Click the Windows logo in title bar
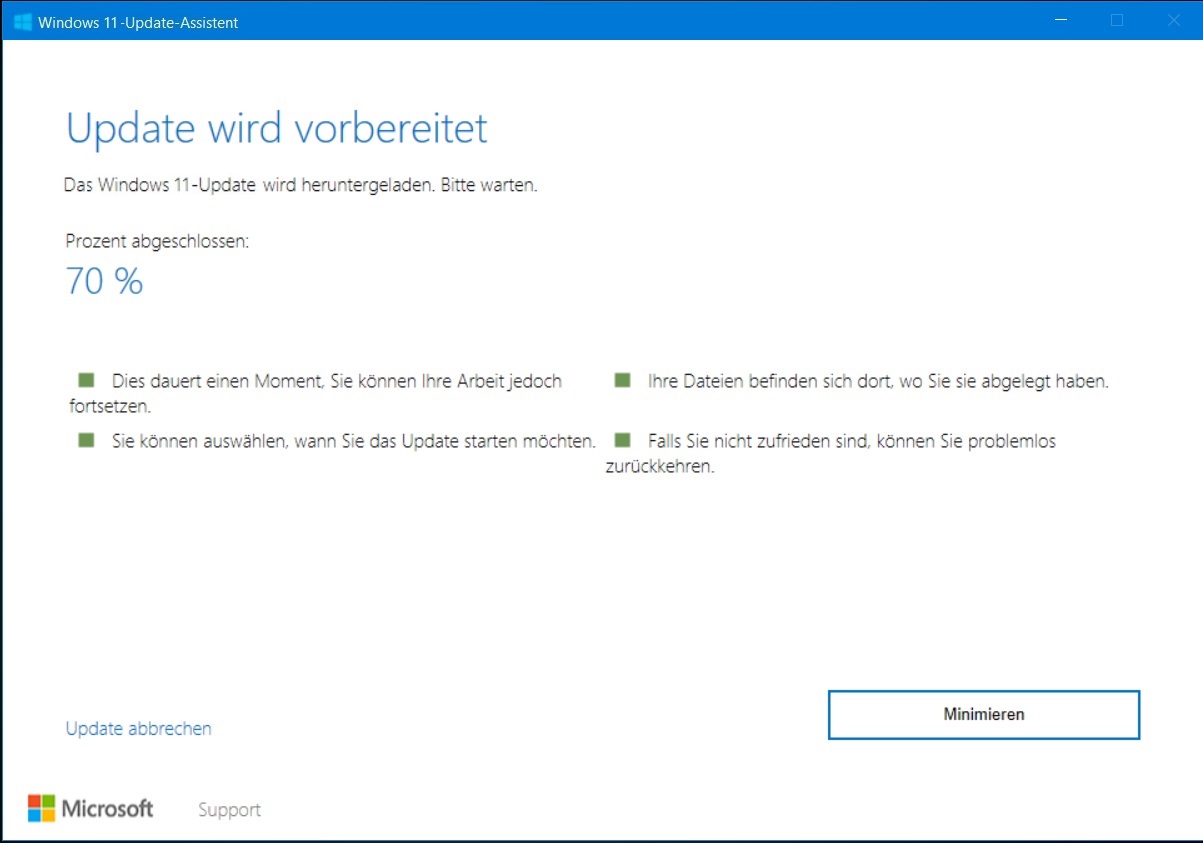The height and width of the screenshot is (843, 1203). click(x=22, y=21)
